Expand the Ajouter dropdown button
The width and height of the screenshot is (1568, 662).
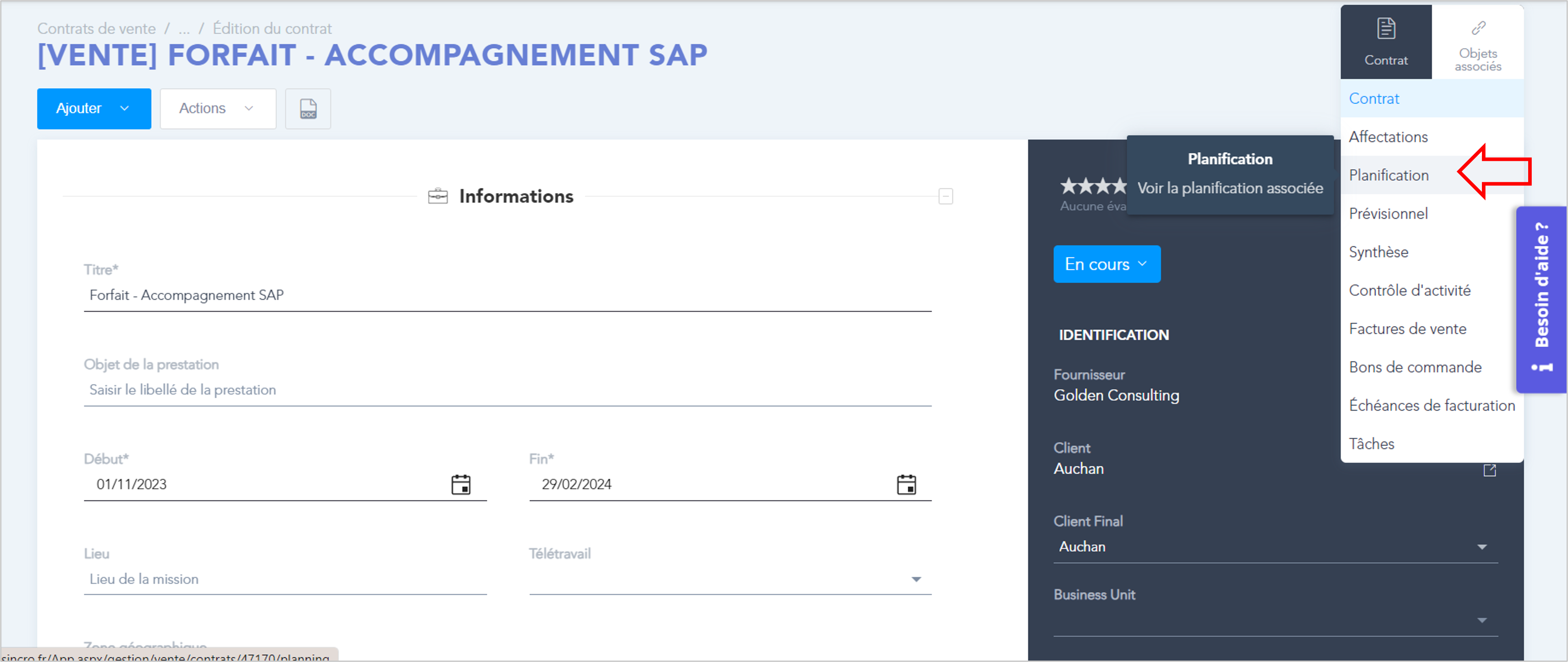point(94,109)
